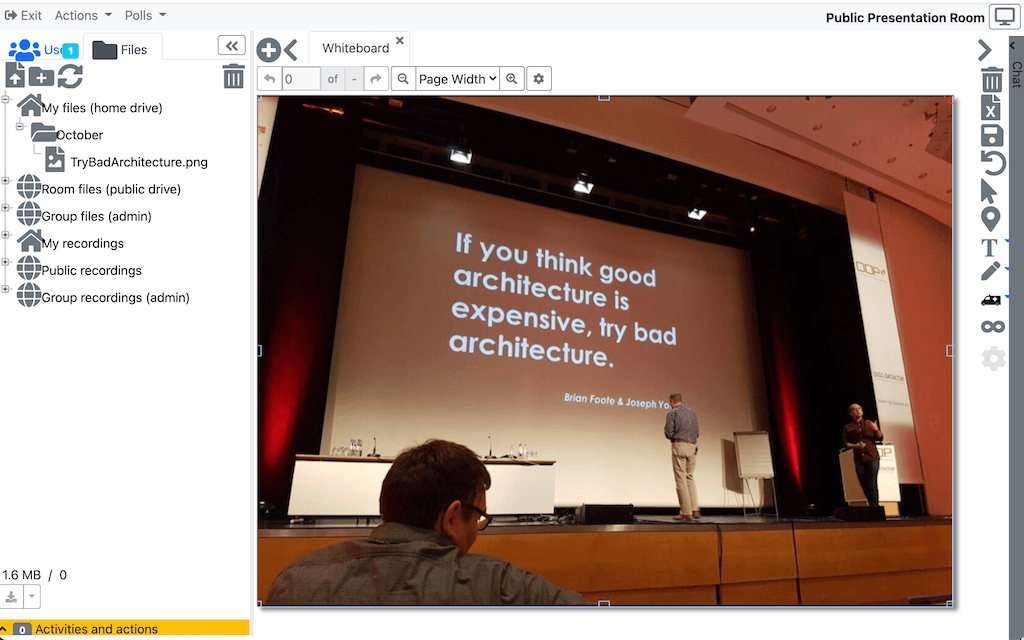Click the whiteboard save icon
Viewport: 1024px width, 640px height.
pos(991,136)
